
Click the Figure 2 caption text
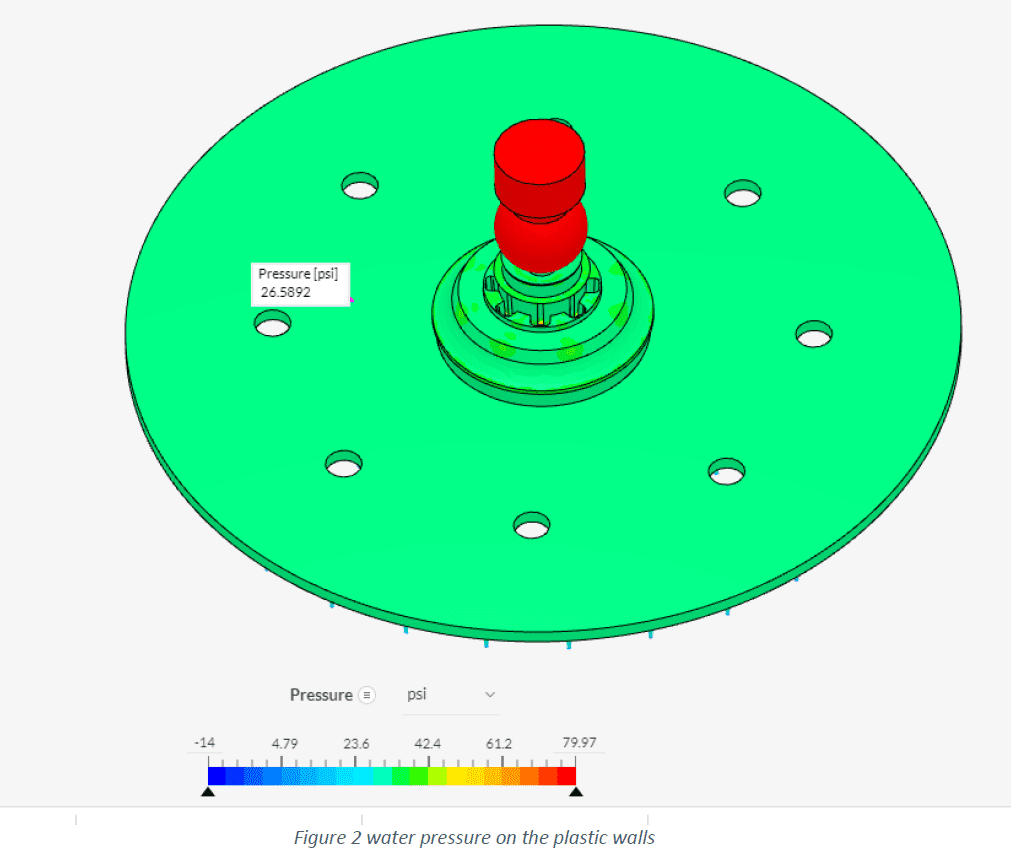coord(474,837)
